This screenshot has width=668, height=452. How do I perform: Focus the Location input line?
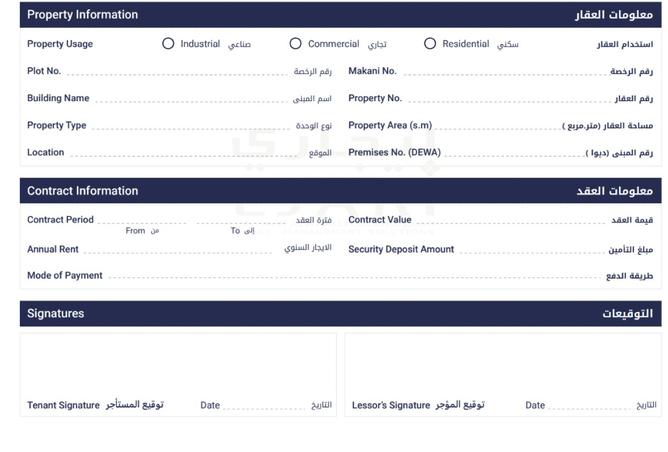187,153
